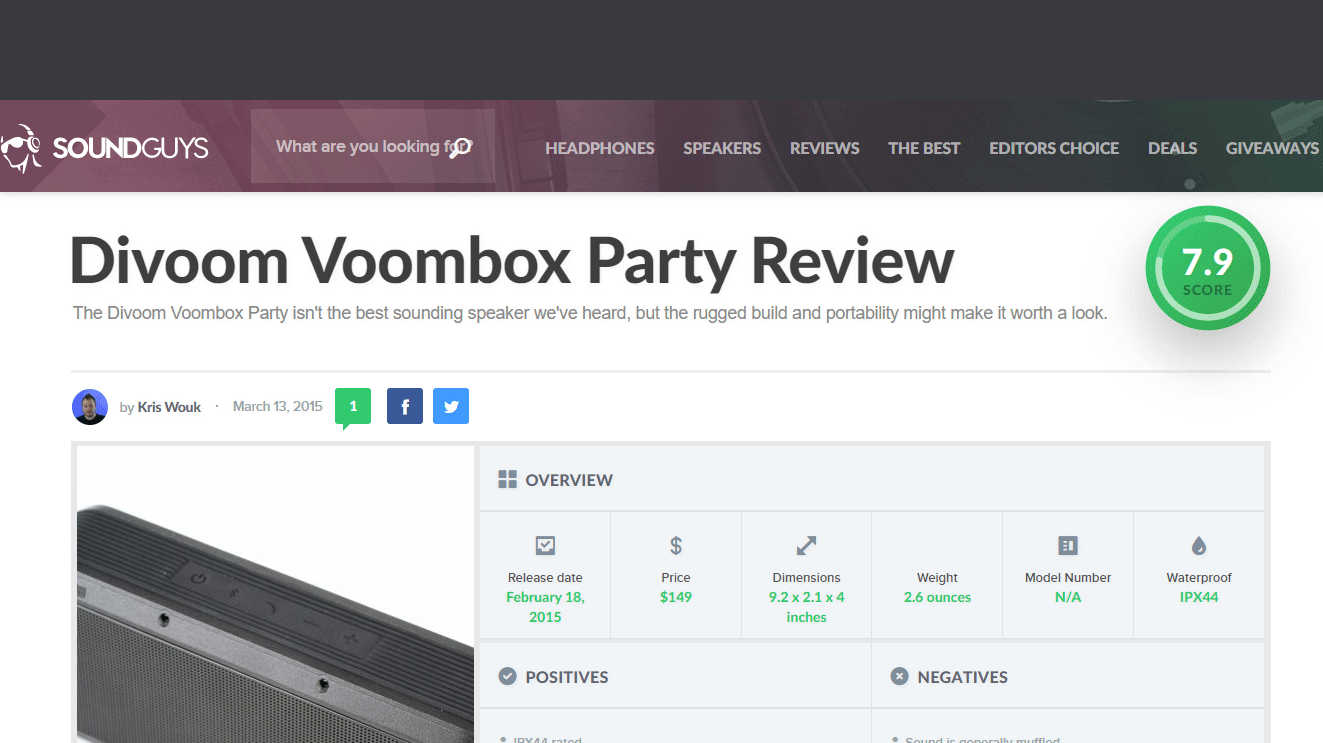Click the Dimensions arrows icon
Viewport: 1323px width, 743px height.
(x=806, y=546)
